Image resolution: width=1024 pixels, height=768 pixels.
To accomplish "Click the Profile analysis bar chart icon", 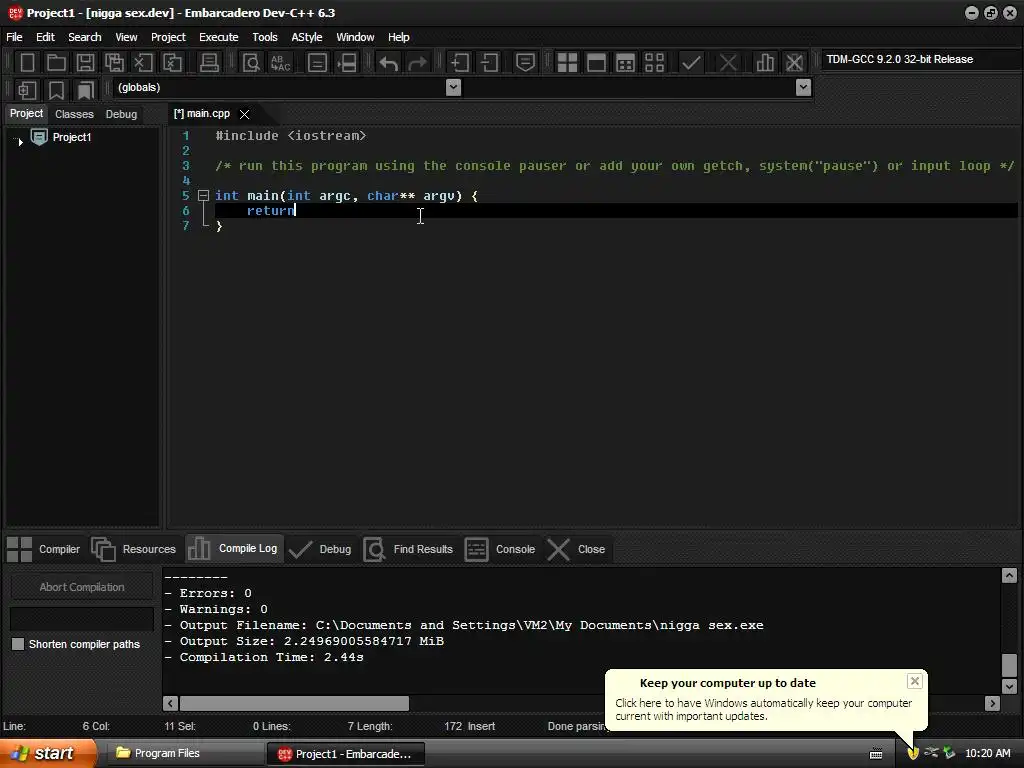I will (765, 63).
